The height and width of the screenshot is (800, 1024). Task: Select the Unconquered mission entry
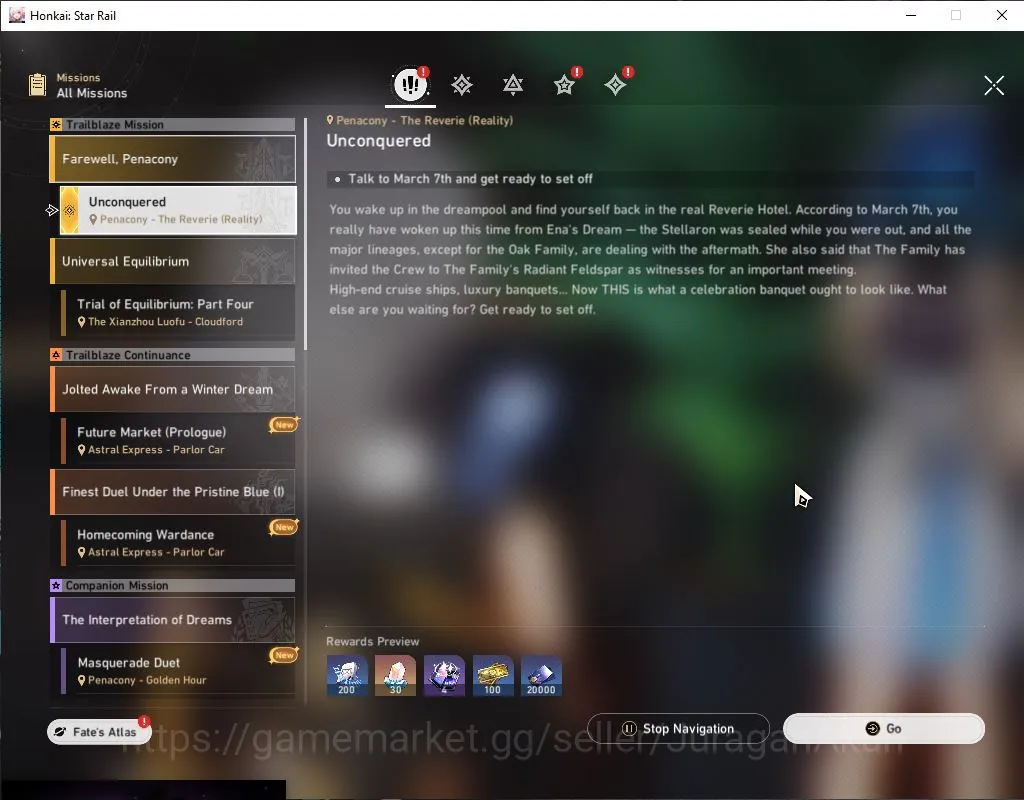(x=178, y=210)
